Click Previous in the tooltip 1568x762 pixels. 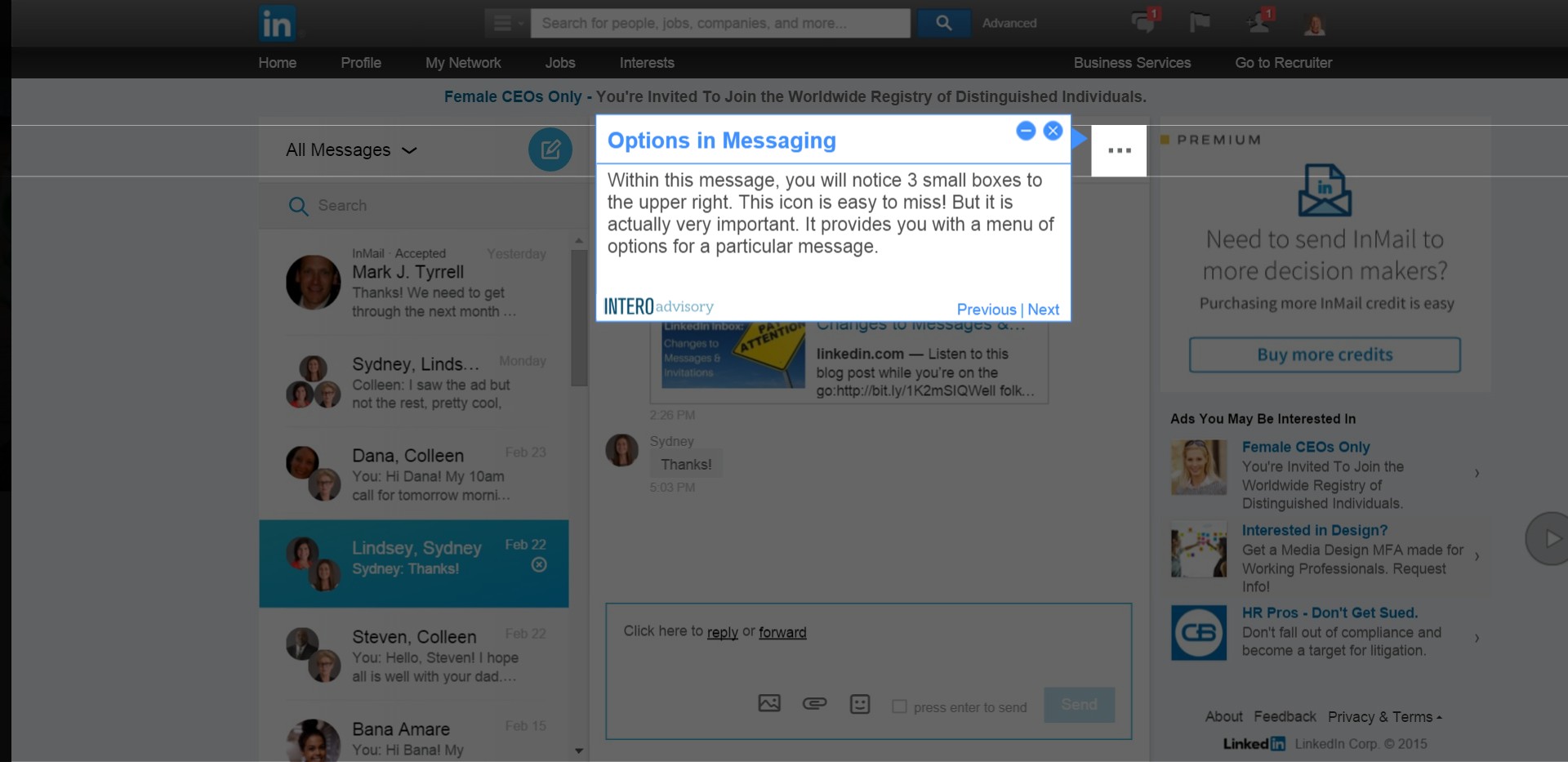point(987,310)
